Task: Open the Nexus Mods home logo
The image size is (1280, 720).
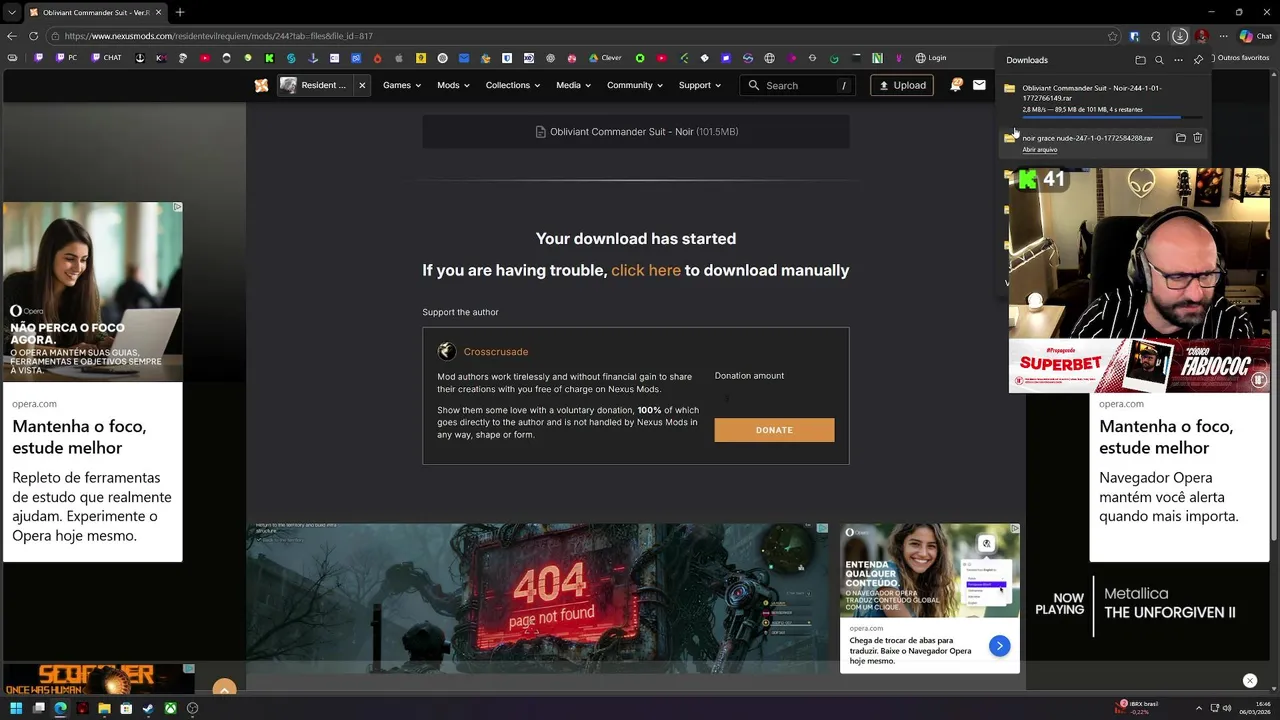Action: pyautogui.click(x=261, y=85)
